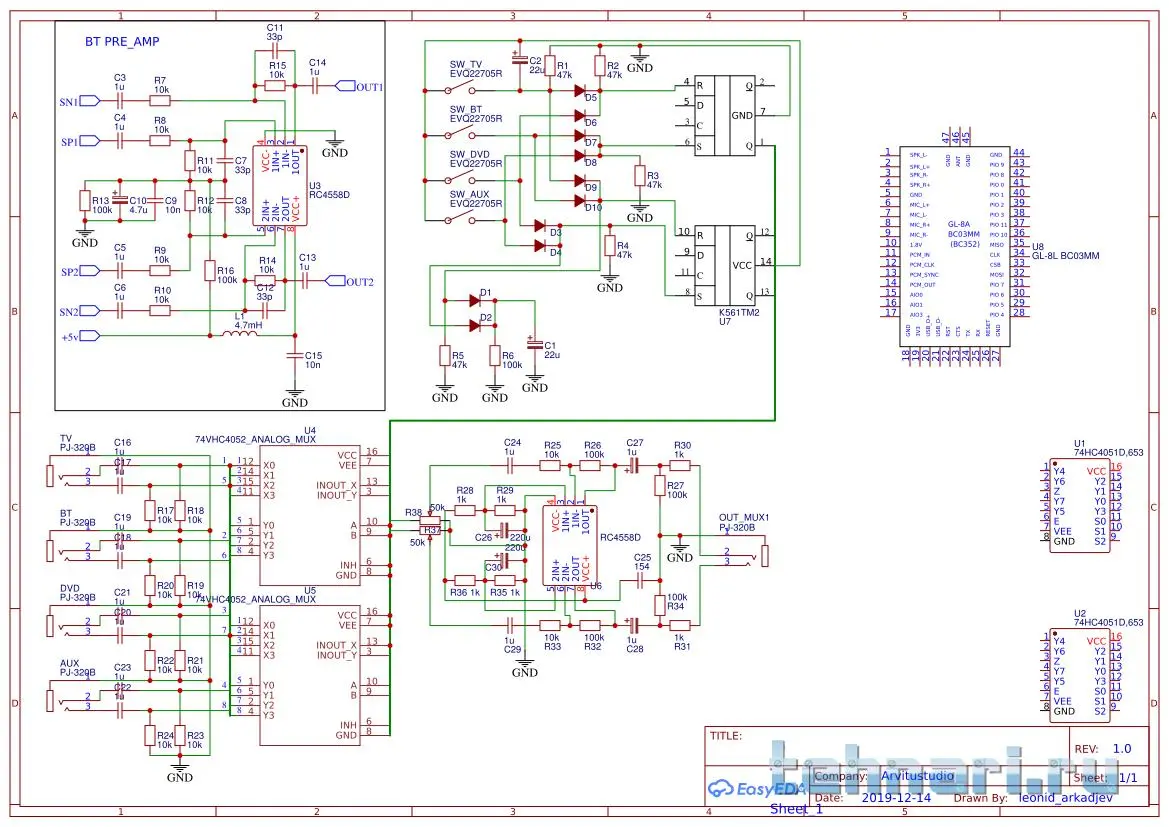Image resolution: width=1169 pixels, height=827 pixels.
Task: Select the SN2 input port symbol
Action: pyautogui.click(x=89, y=311)
